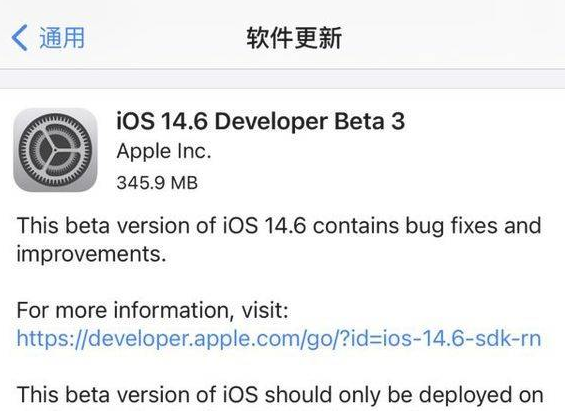This screenshot has height=411, width=565.
Task: Open the developer.apple.com release notes link
Action: click(x=279, y=339)
